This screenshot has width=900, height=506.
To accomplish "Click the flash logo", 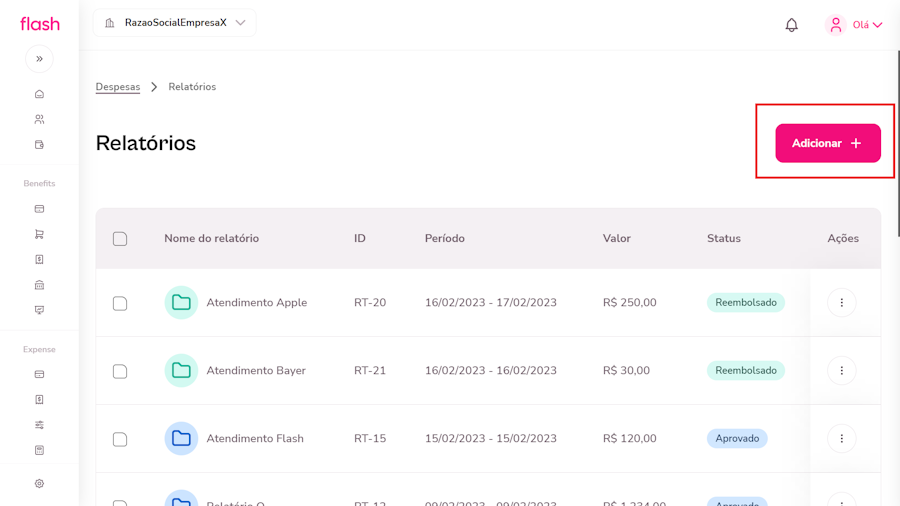I will [x=40, y=24].
